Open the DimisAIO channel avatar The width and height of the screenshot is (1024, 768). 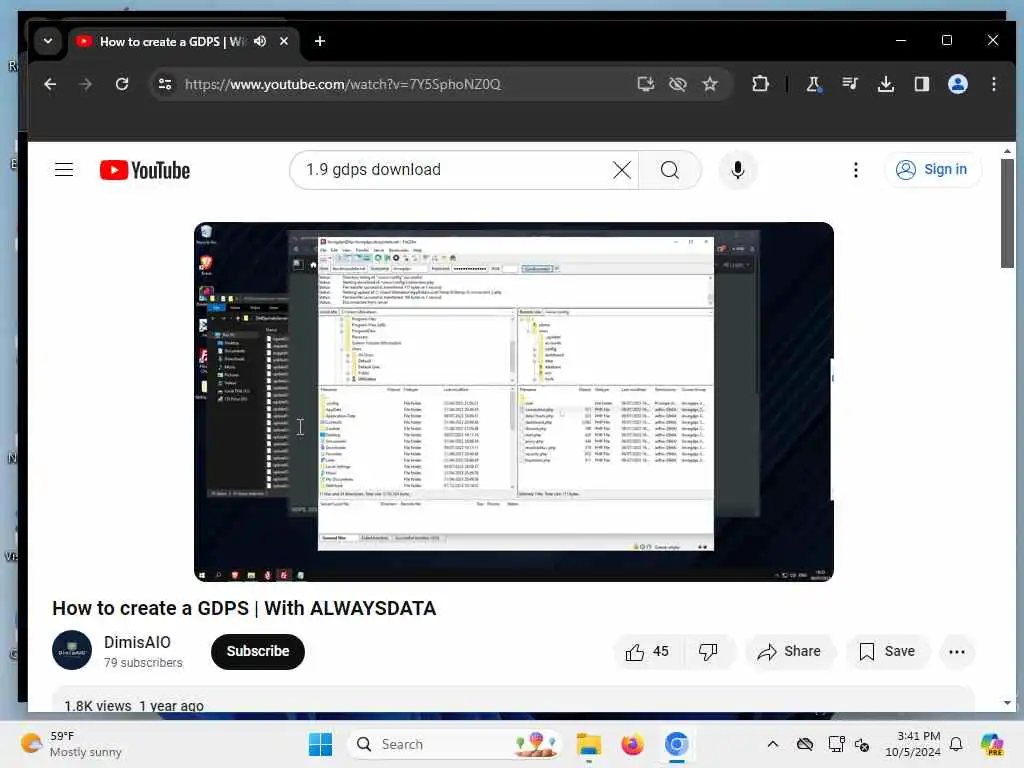click(x=72, y=650)
